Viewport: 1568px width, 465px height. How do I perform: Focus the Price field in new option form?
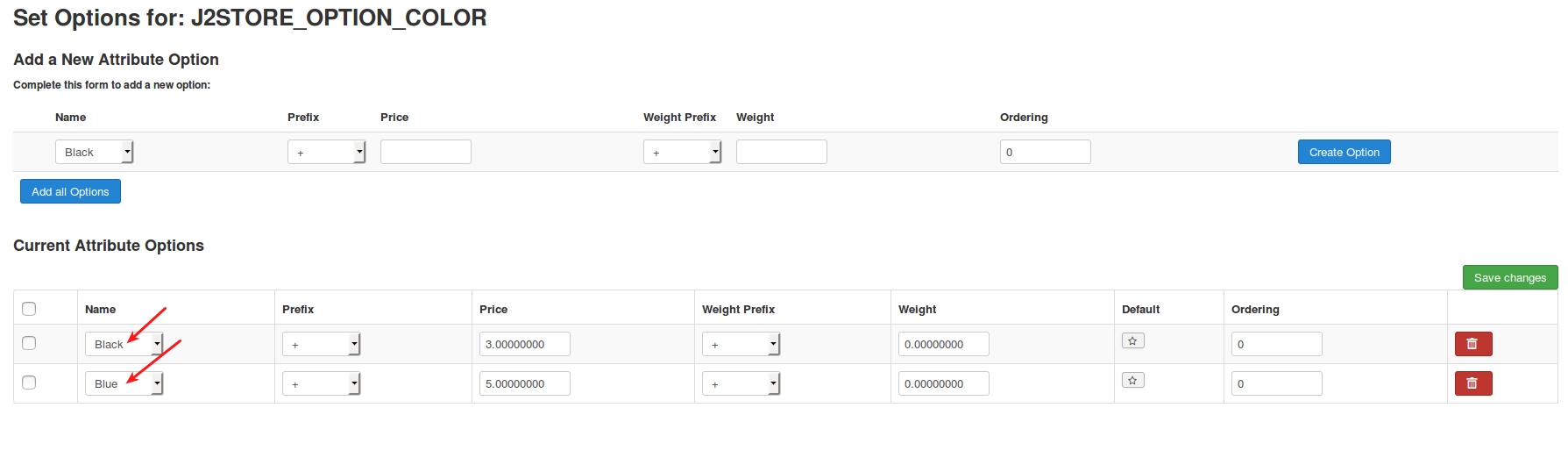click(425, 152)
